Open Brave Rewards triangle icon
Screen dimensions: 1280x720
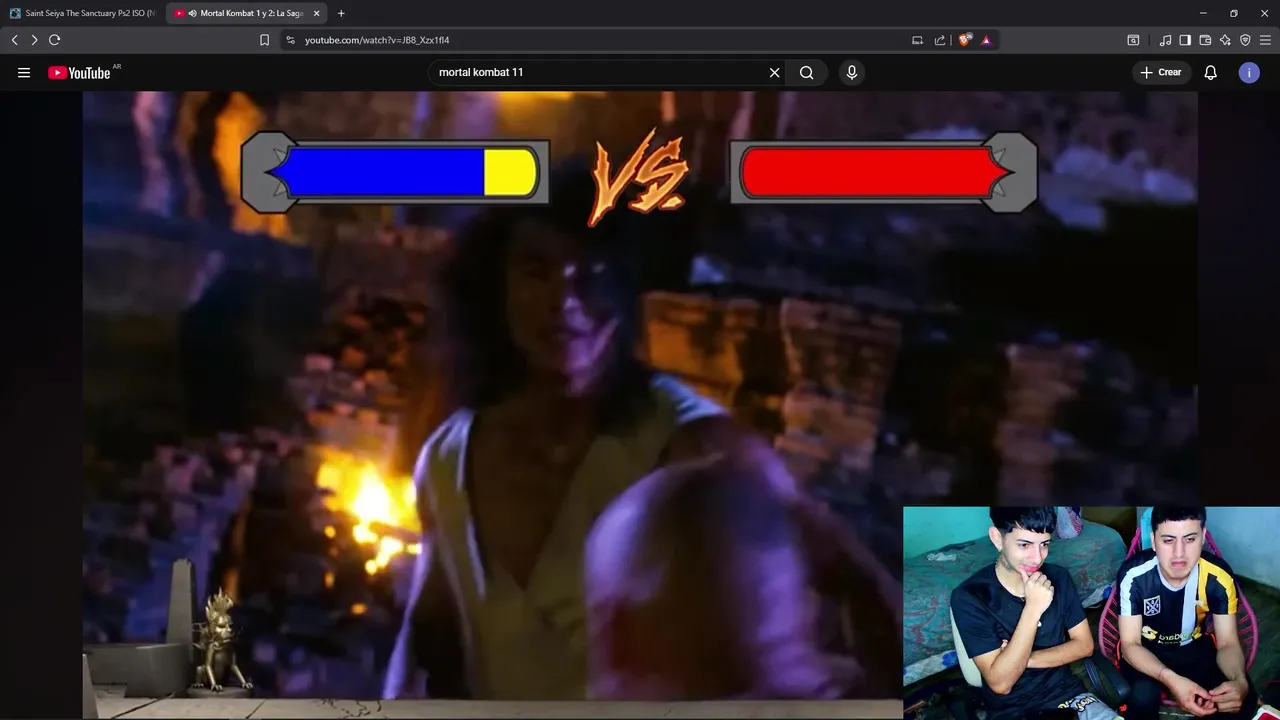pyautogui.click(x=986, y=40)
